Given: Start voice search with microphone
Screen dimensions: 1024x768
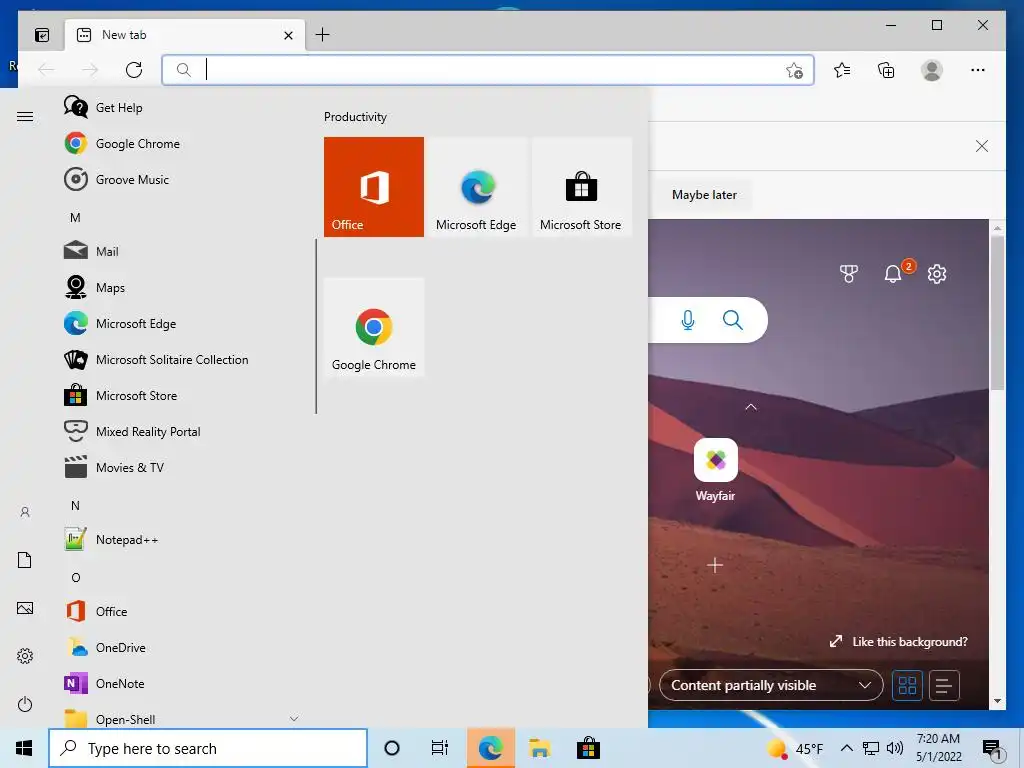Looking at the screenshot, I should [x=688, y=320].
